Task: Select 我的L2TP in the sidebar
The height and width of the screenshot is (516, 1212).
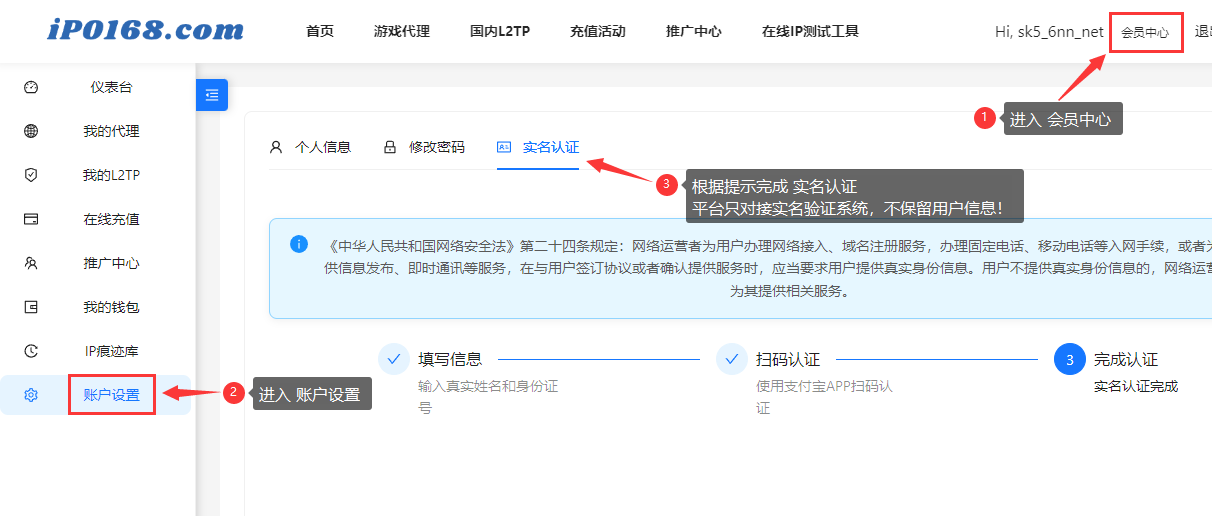Action: 111,176
